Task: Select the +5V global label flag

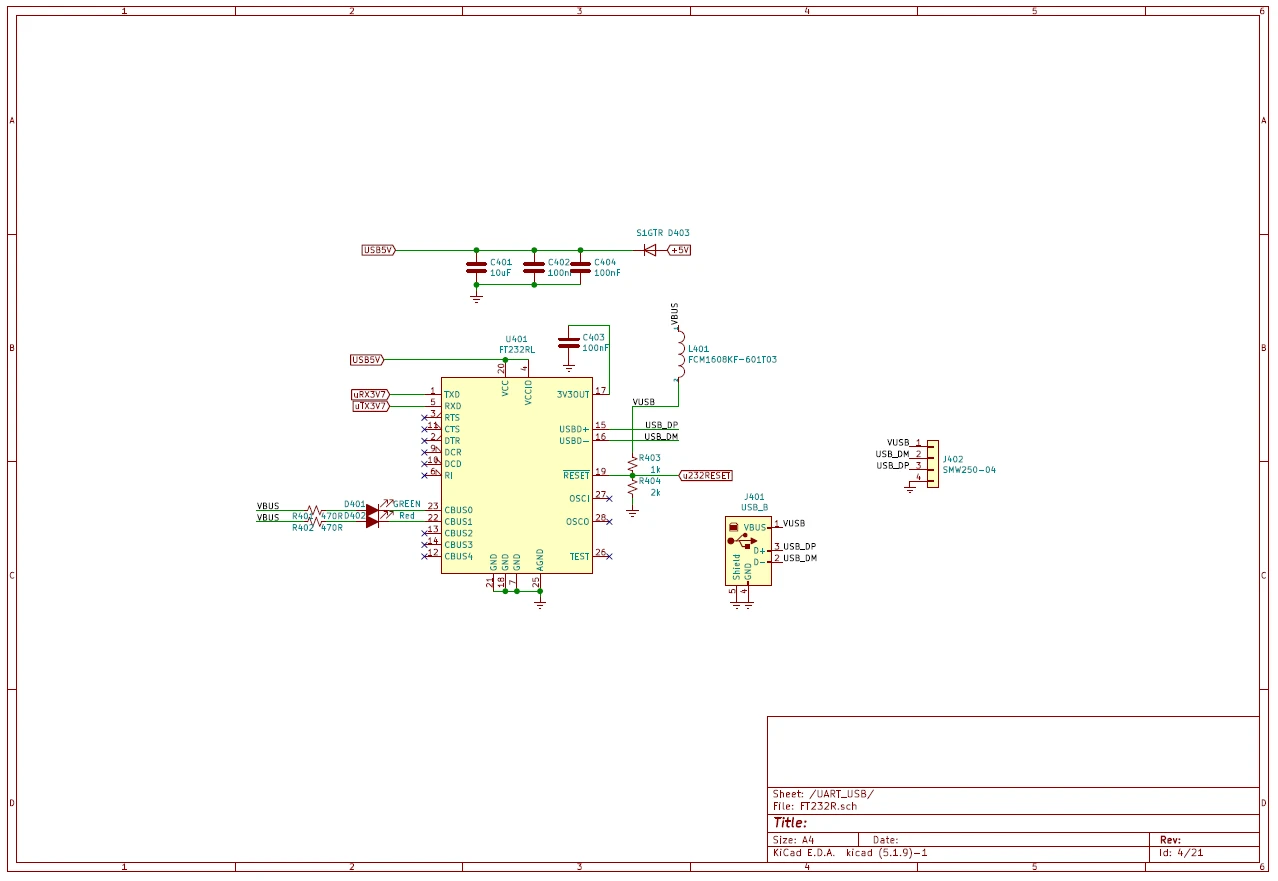Action: pos(679,250)
